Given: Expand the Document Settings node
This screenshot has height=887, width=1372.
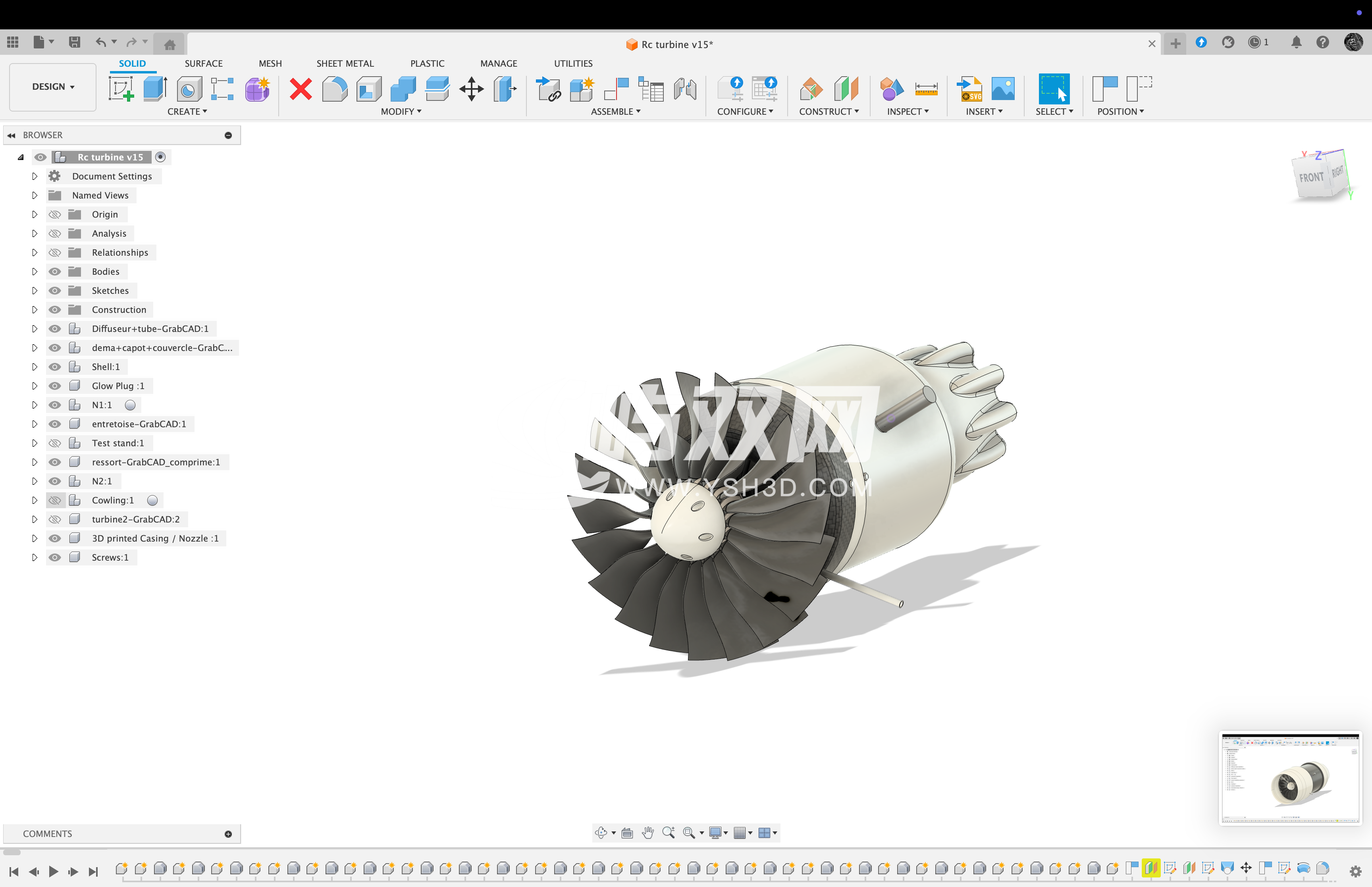Looking at the screenshot, I should pyautogui.click(x=35, y=176).
